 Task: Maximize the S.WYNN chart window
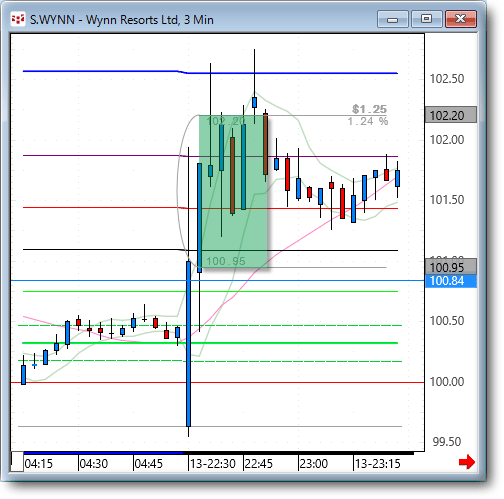[x=426, y=19]
